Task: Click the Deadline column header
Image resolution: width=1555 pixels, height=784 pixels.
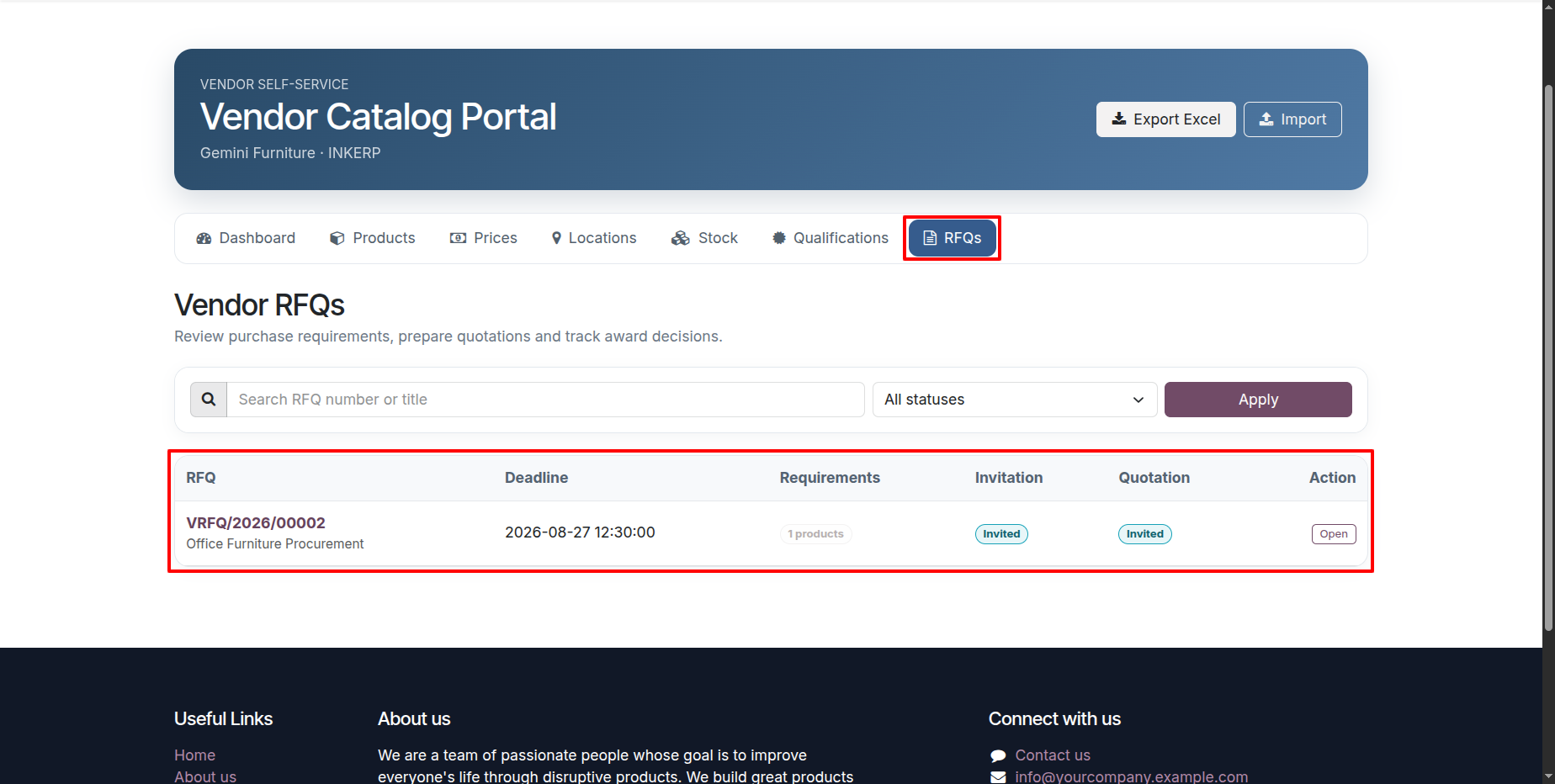Action: pos(536,478)
